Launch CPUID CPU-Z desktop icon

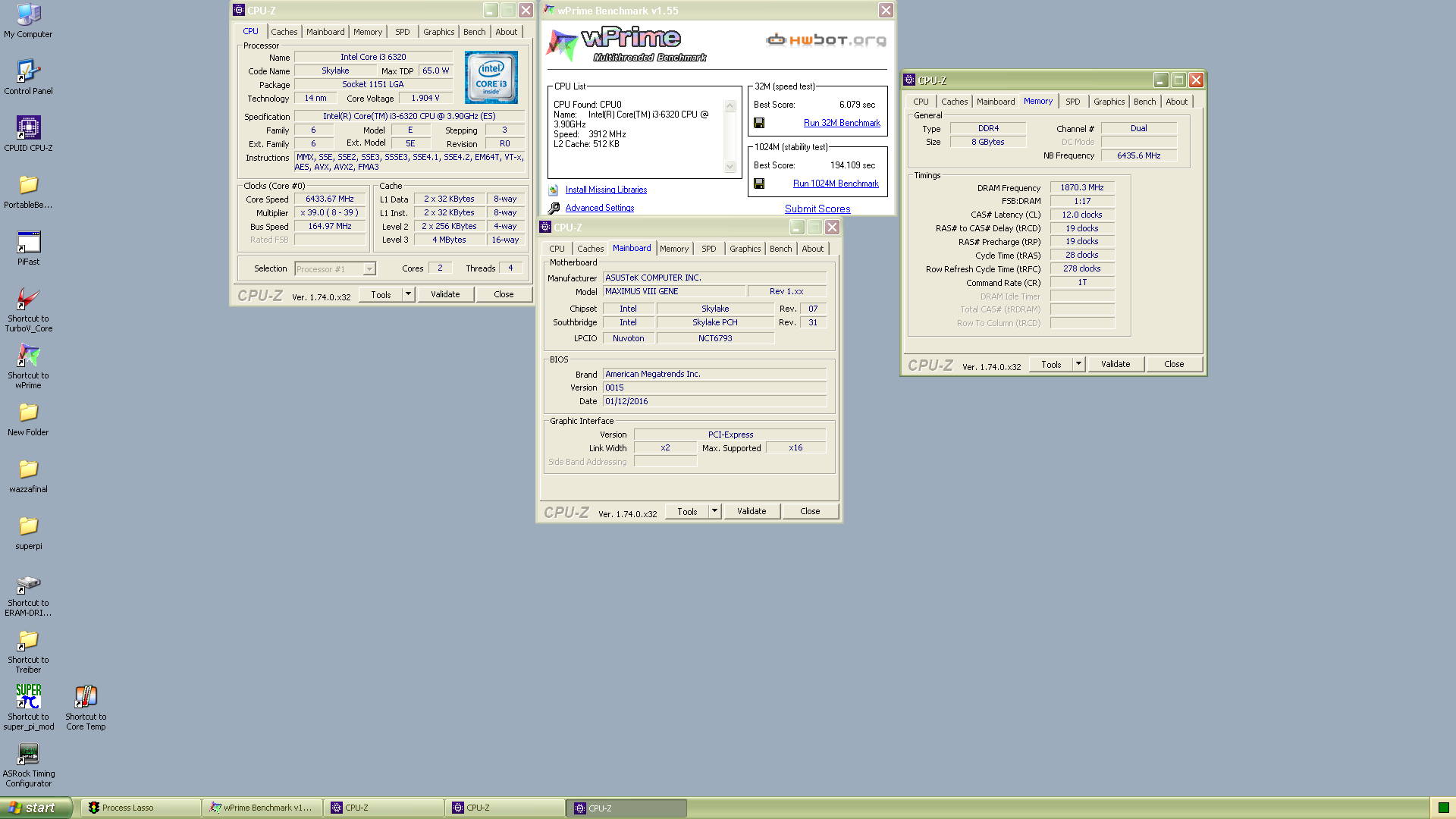pyautogui.click(x=28, y=134)
